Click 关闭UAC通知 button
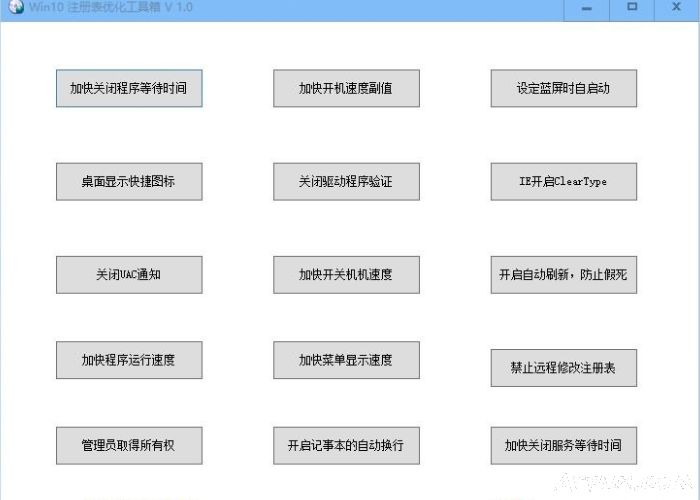 [129, 275]
